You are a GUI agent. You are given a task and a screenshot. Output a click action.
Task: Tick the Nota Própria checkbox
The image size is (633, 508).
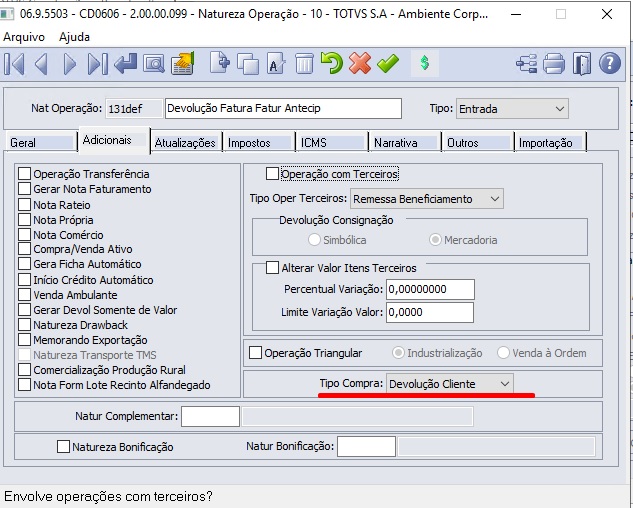(x=25, y=220)
